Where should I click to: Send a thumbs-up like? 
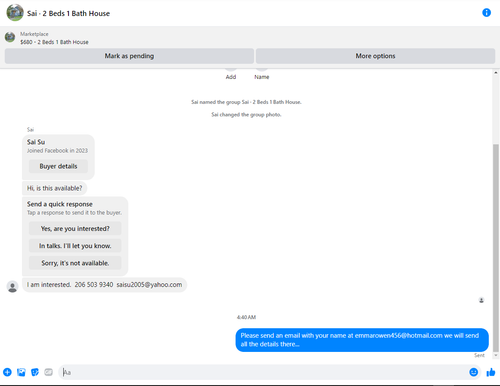pos(491,372)
